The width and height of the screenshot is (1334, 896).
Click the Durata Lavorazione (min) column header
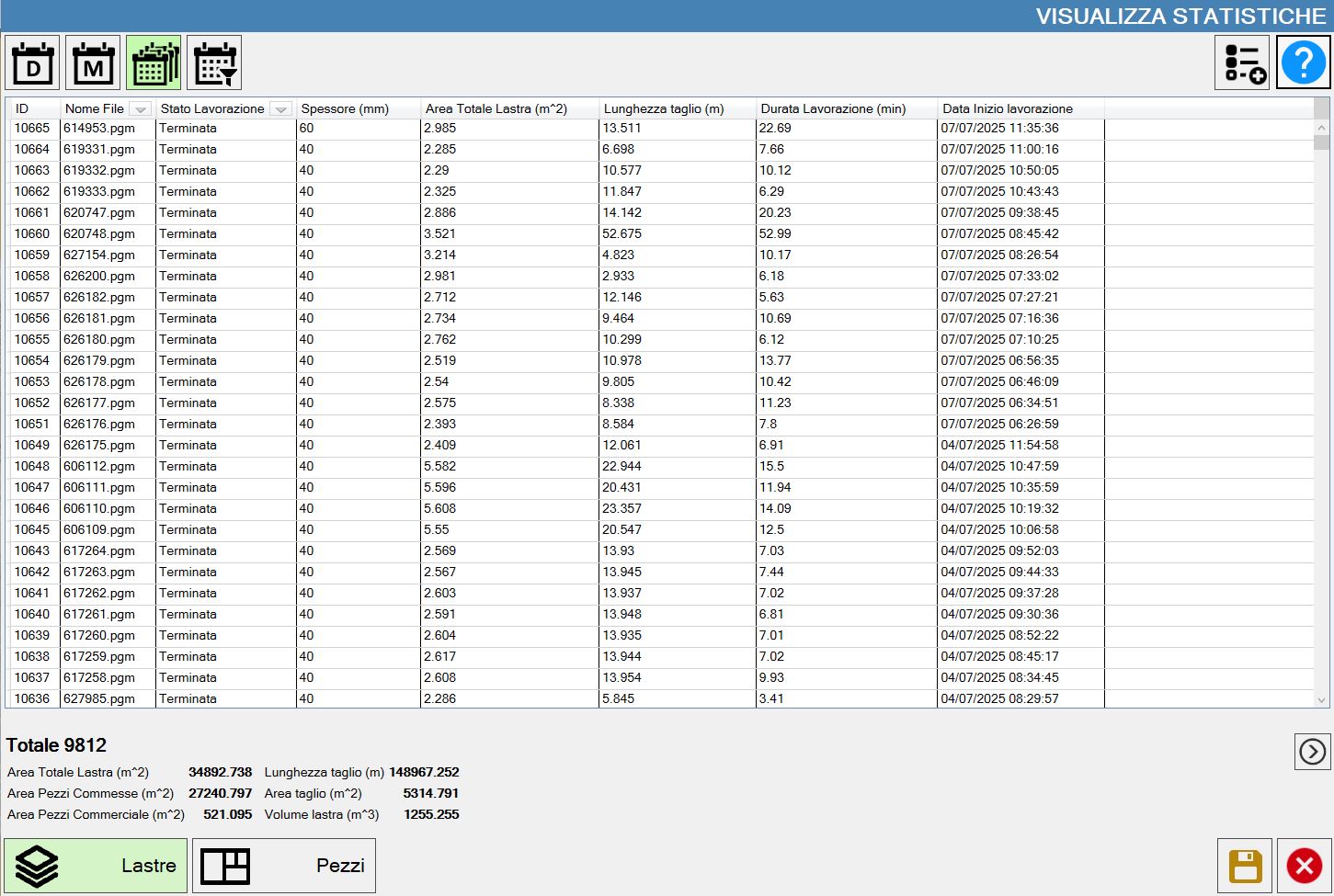(846, 108)
